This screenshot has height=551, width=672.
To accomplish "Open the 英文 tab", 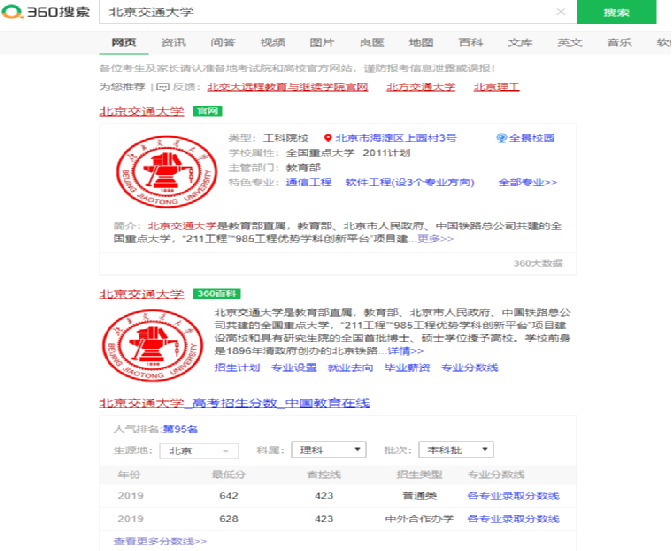I will [x=570, y=42].
